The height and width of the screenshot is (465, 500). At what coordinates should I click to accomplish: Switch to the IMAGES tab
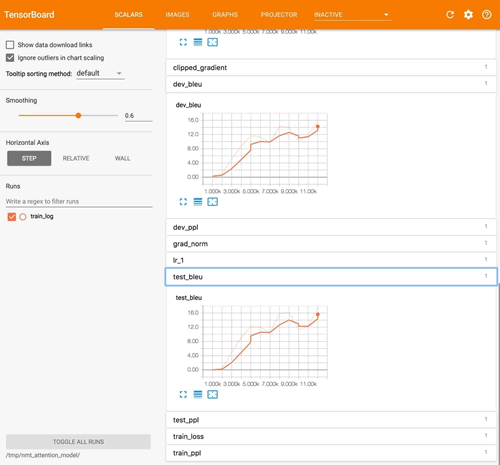(x=177, y=15)
